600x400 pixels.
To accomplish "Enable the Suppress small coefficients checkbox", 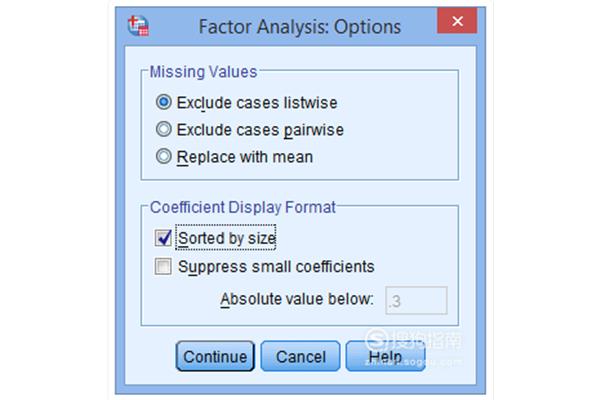I will pos(163,266).
